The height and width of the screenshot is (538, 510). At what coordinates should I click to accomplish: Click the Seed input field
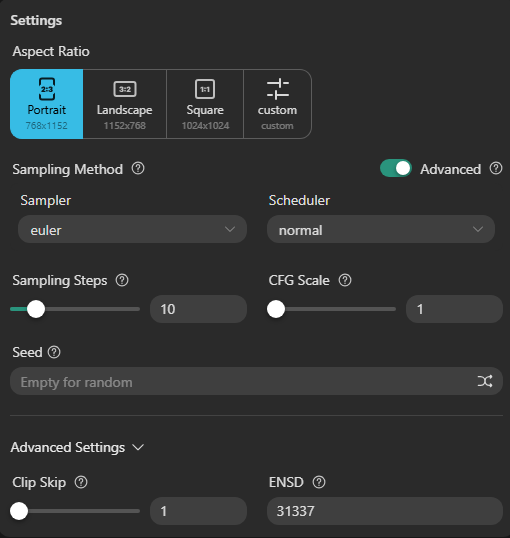(256, 382)
